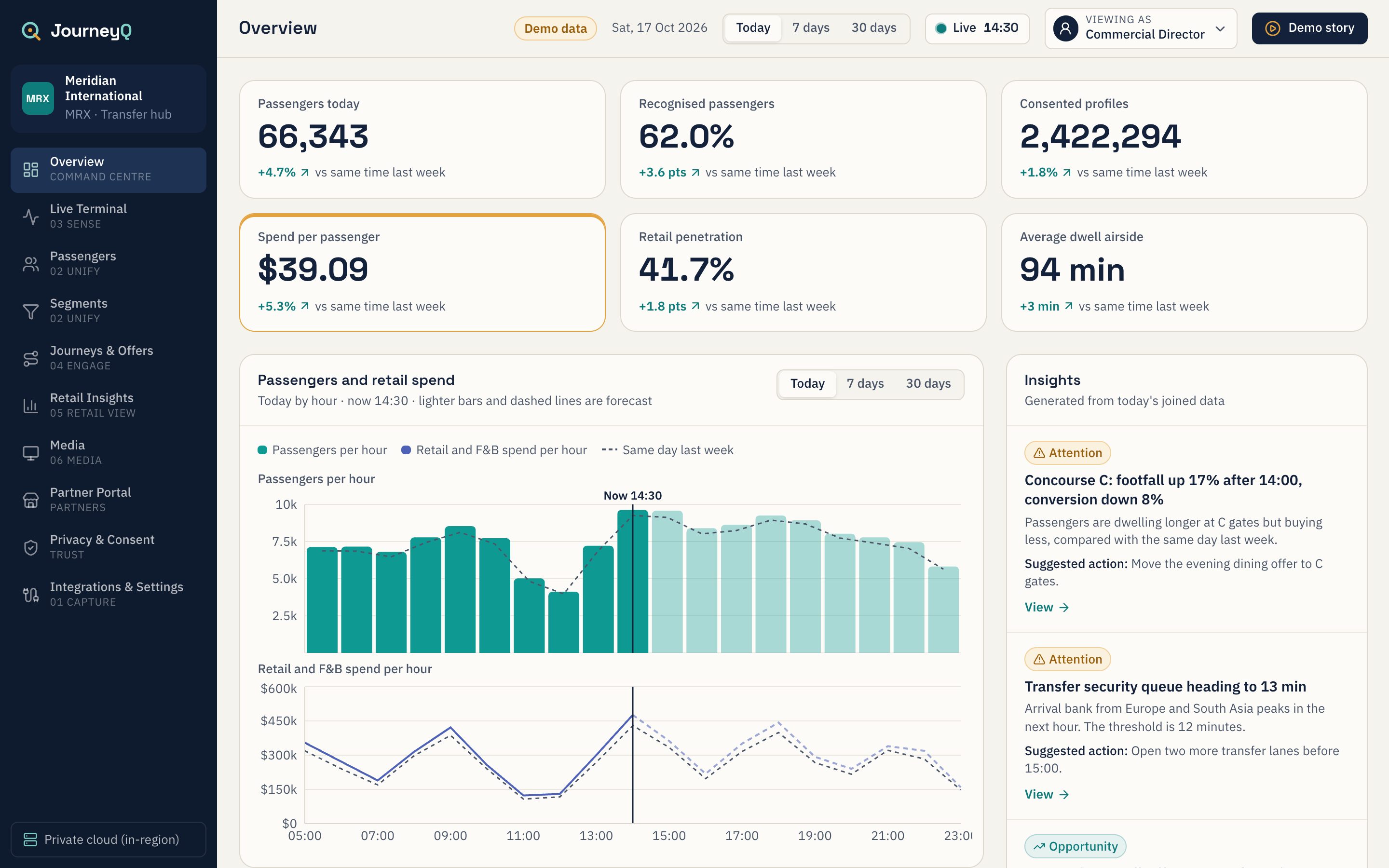This screenshot has height=868, width=1389.
Task: Click the MRX airport badge
Action: tap(38, 98)
